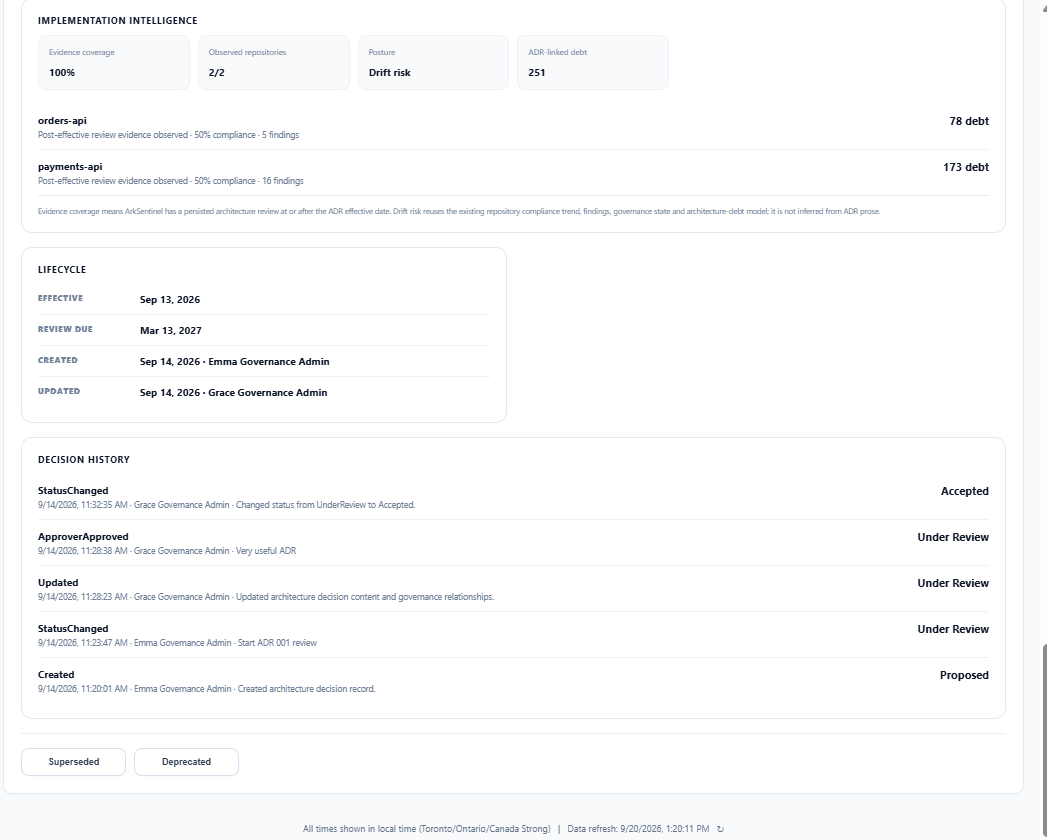Select the StatusChanged Accepted history entry
Viewport: 1047px width, 840px height.
pos(513,497)
